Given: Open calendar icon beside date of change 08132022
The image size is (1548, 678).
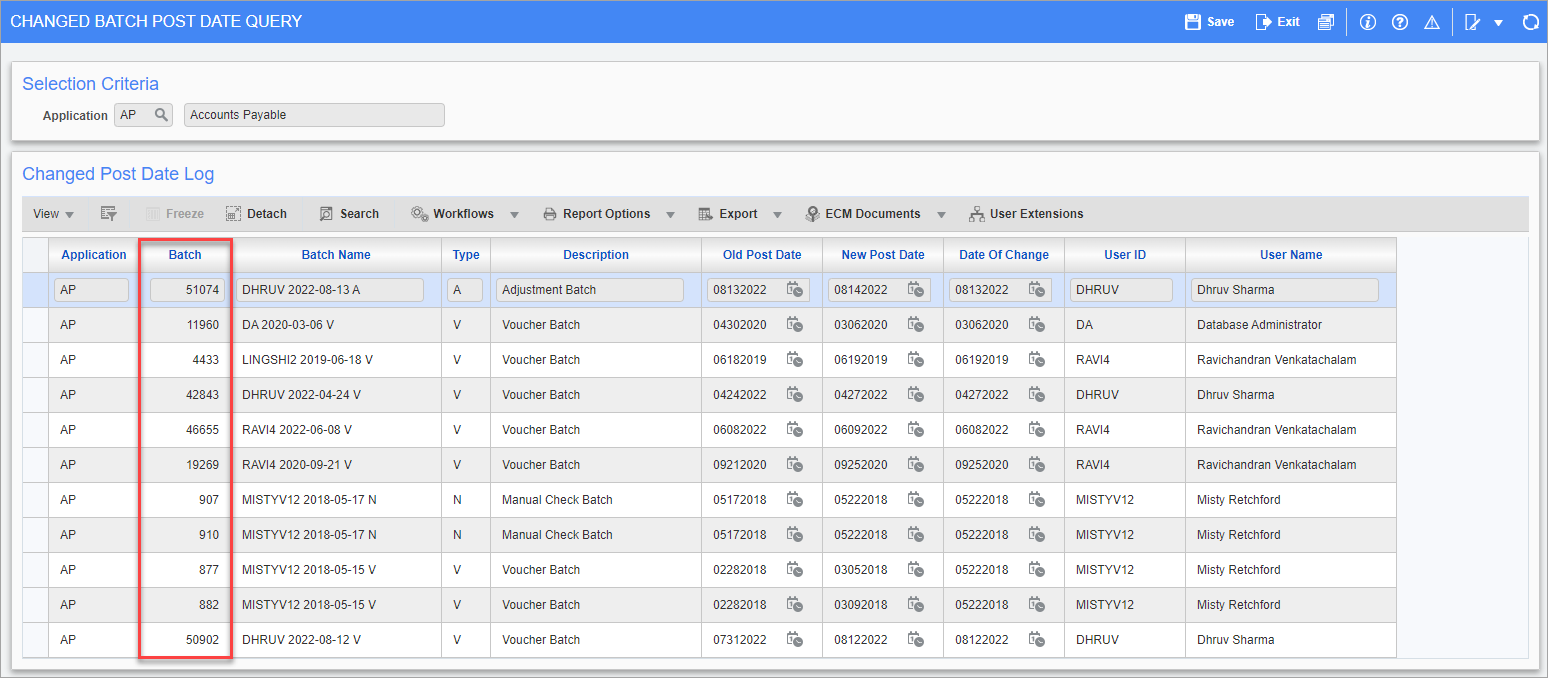Looking at the screenshot, I should (x=1037, y=290).
